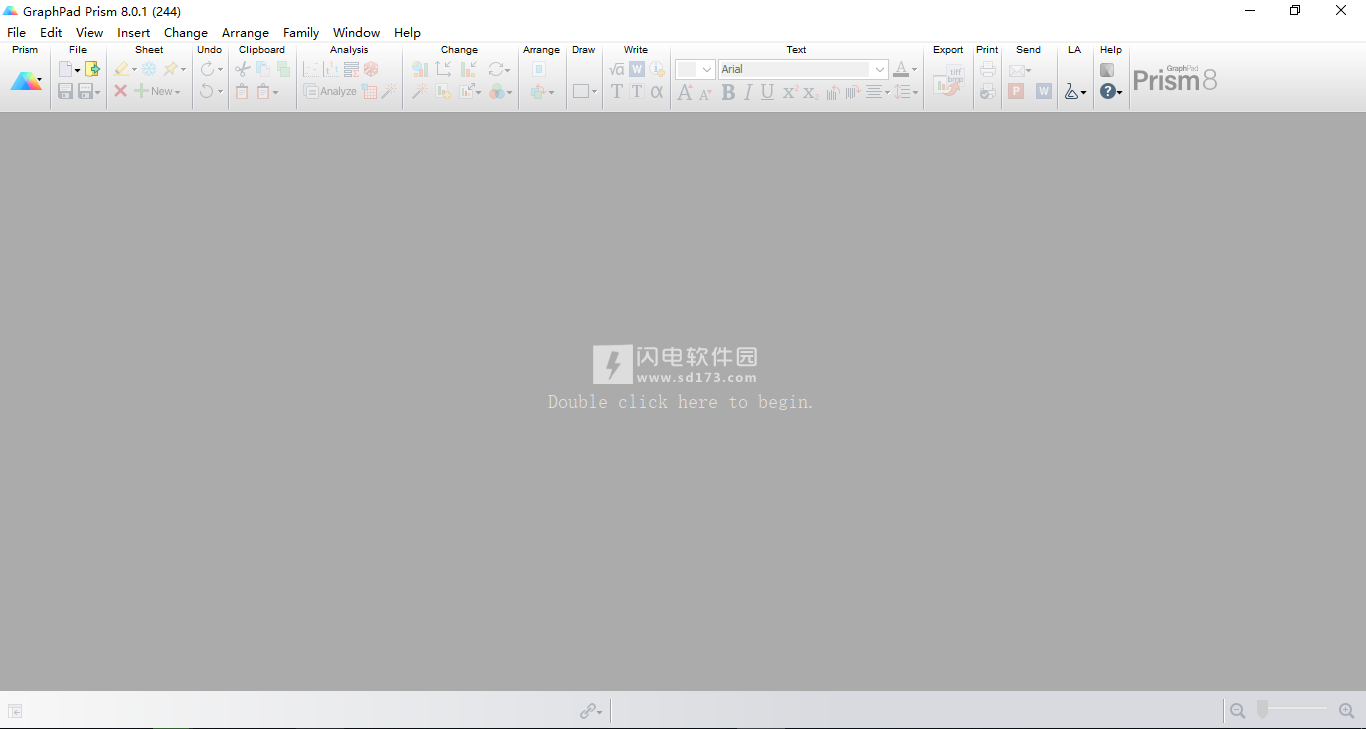Click the red X delete sheet icon

[x=120, y=91]
